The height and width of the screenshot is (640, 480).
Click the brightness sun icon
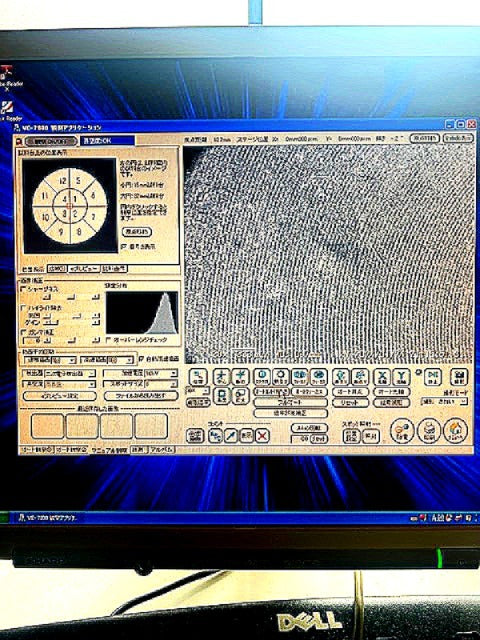281,378
